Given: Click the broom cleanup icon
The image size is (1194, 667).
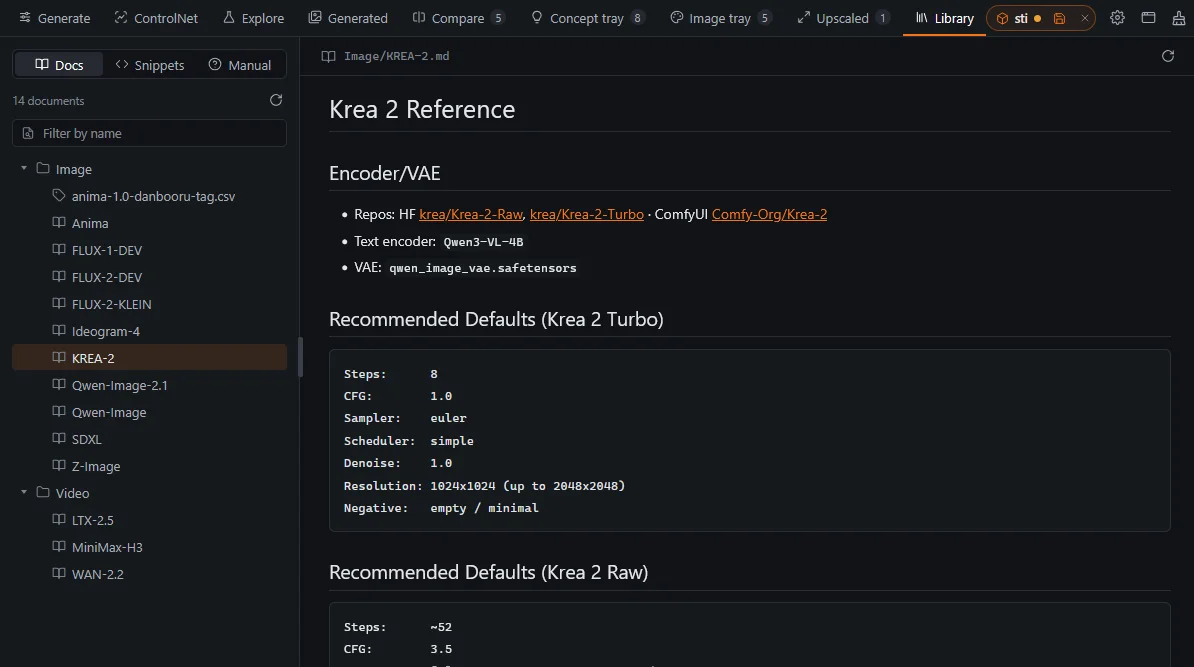Looking at the screenshot, I should (x=1178, y=18).
